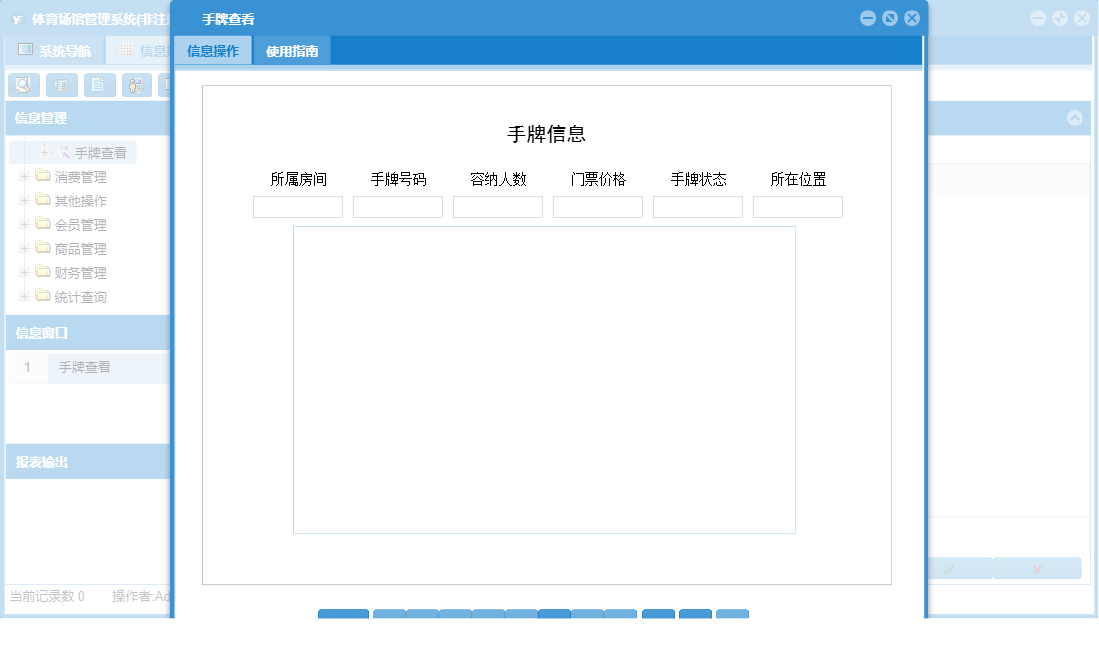Click the green checkmark confirm icon
The height and width of the screenshot is (655, 1099).
pos(948,568)
